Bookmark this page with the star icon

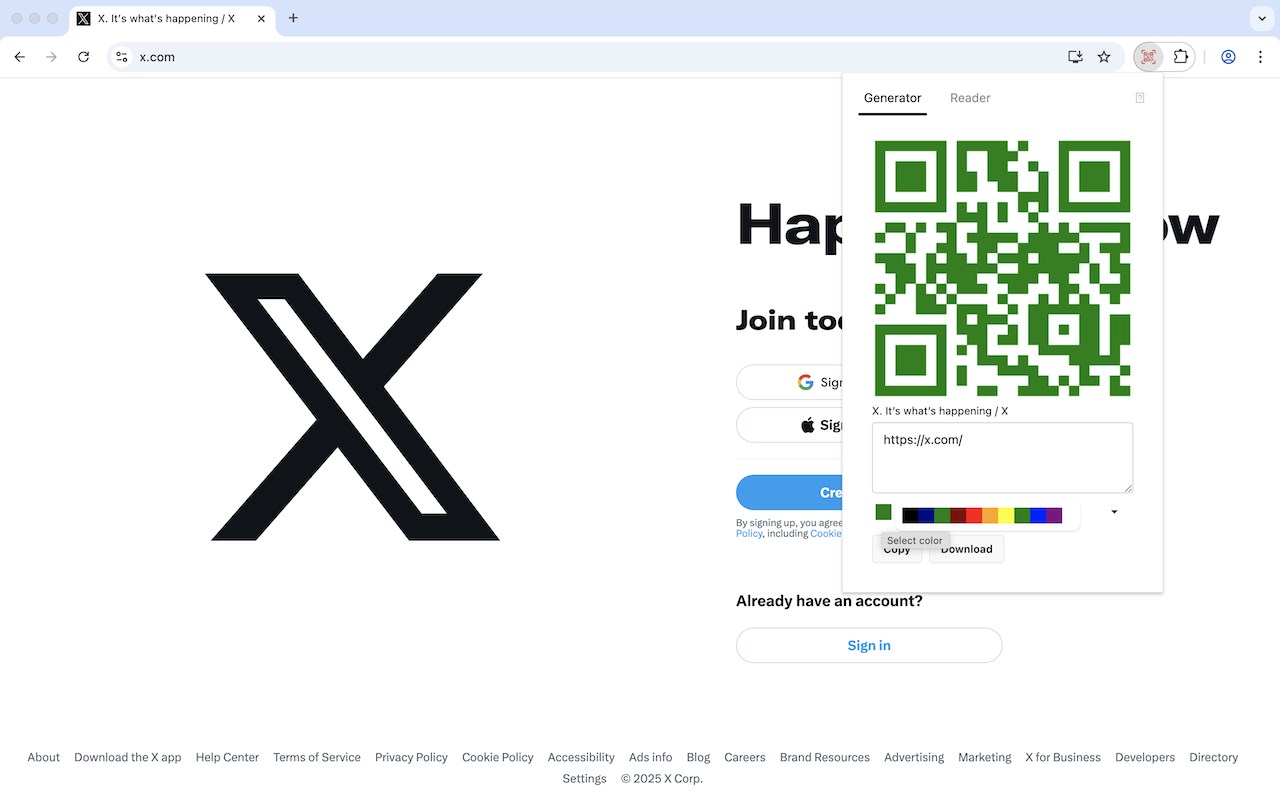(1104, 57)
